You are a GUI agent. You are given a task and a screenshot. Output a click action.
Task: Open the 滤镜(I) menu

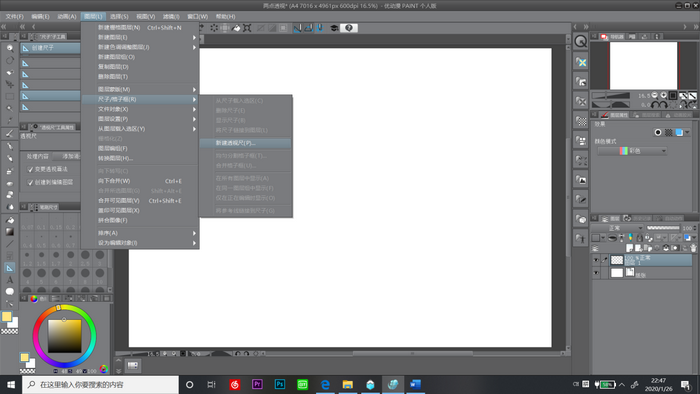tap(171, 17)
